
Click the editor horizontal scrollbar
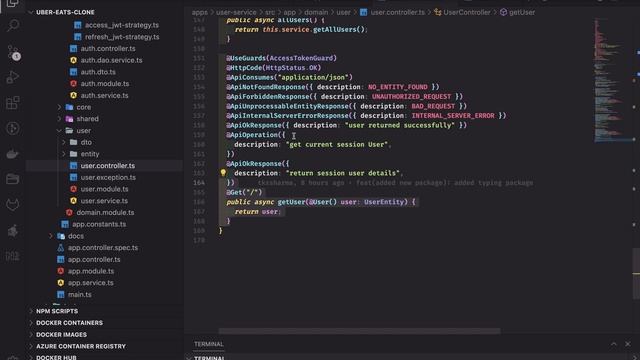(359, 331)
